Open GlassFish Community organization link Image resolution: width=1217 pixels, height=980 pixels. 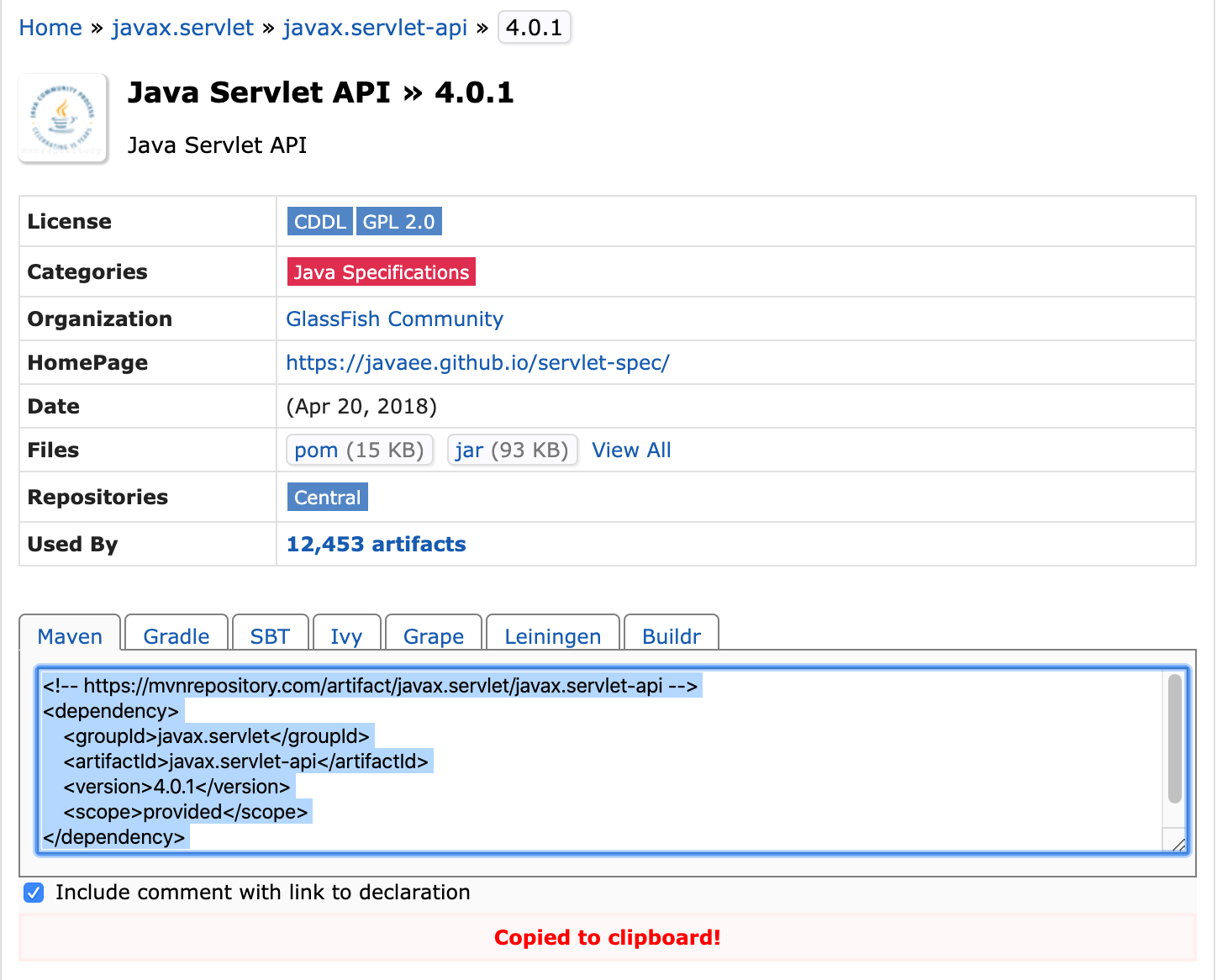click(x=395, y=319)
